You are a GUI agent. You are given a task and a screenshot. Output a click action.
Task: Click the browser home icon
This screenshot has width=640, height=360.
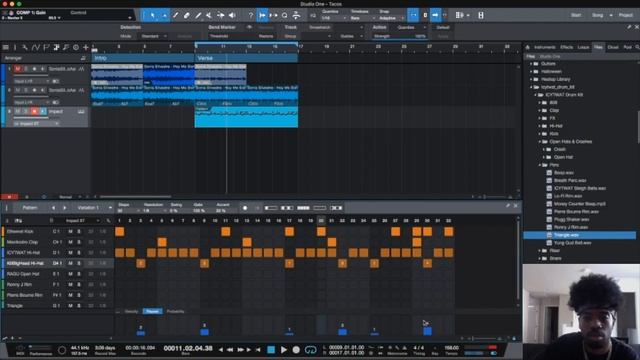pos(528,47)
